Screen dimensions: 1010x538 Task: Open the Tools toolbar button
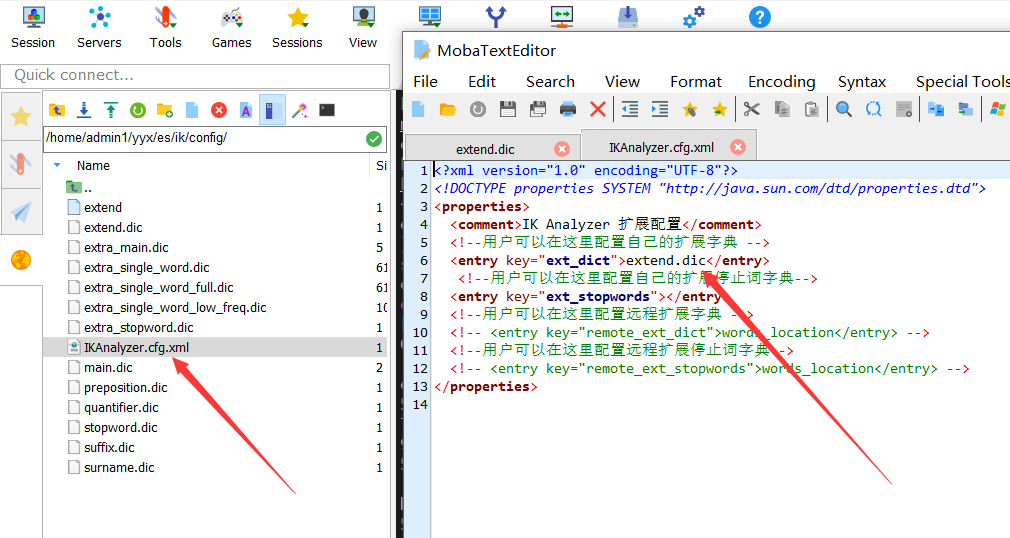(x=166, y=28)
